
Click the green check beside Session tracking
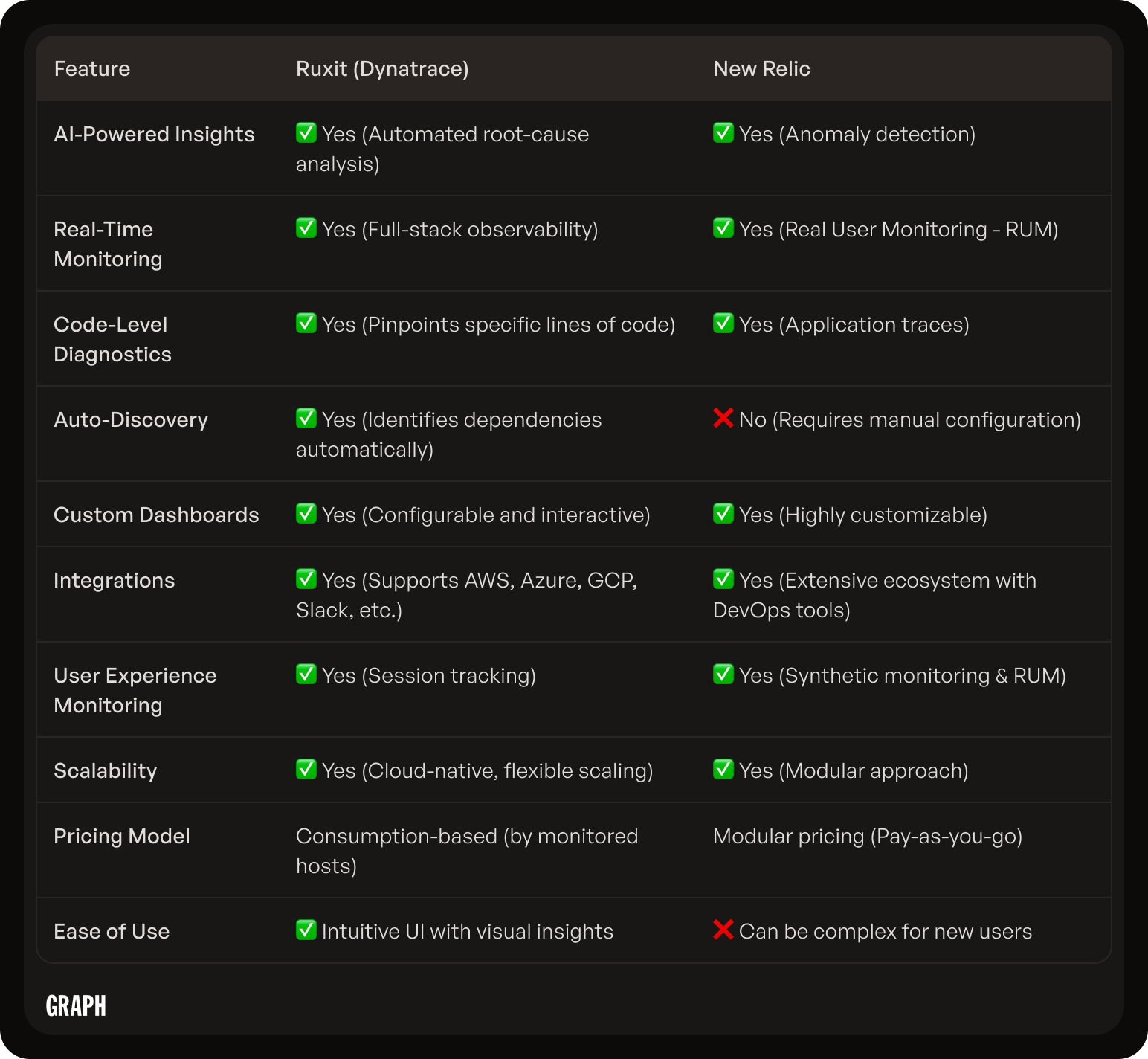point(306,674)
